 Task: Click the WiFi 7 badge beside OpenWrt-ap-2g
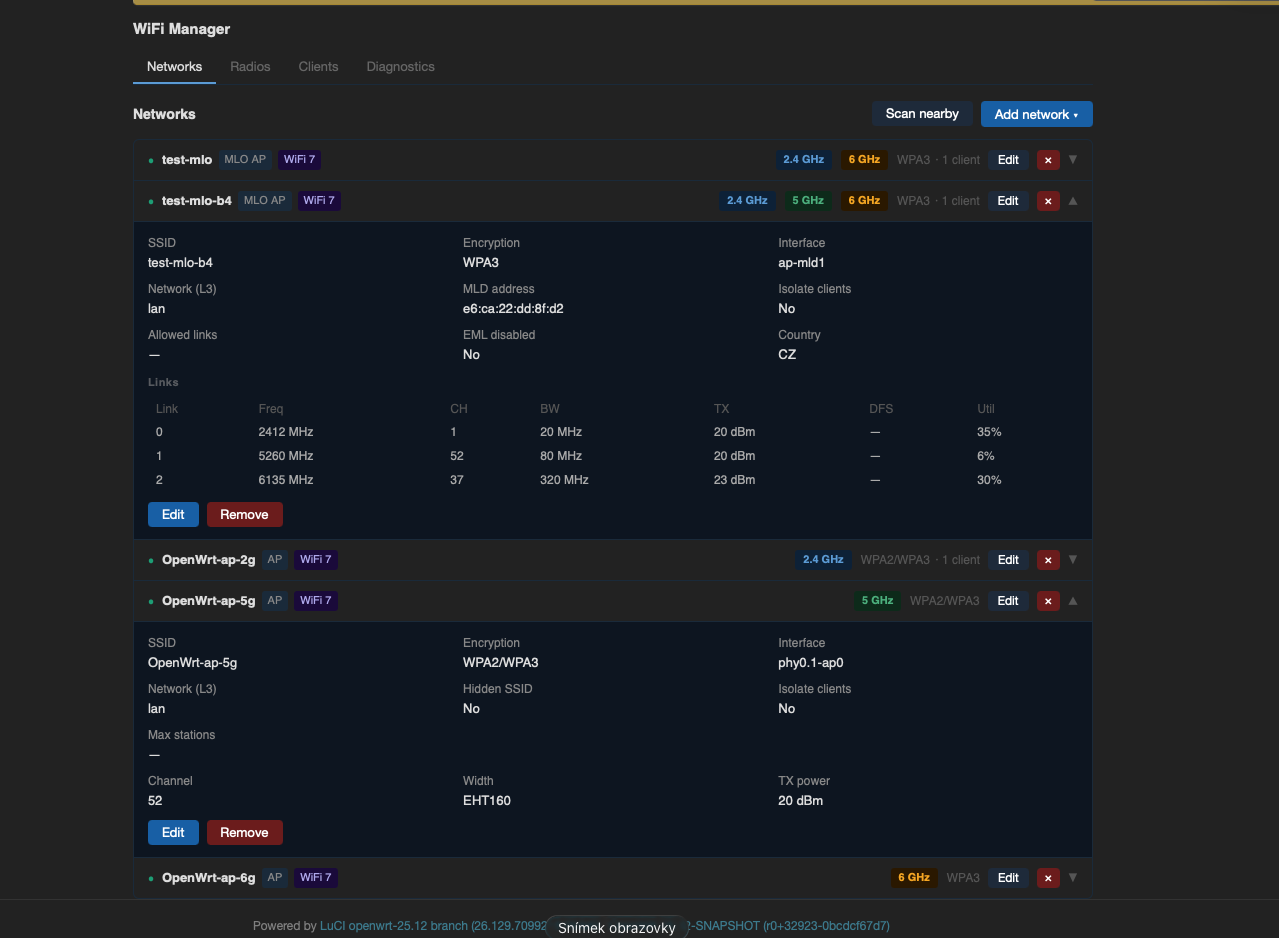click(x=315, y=560)
